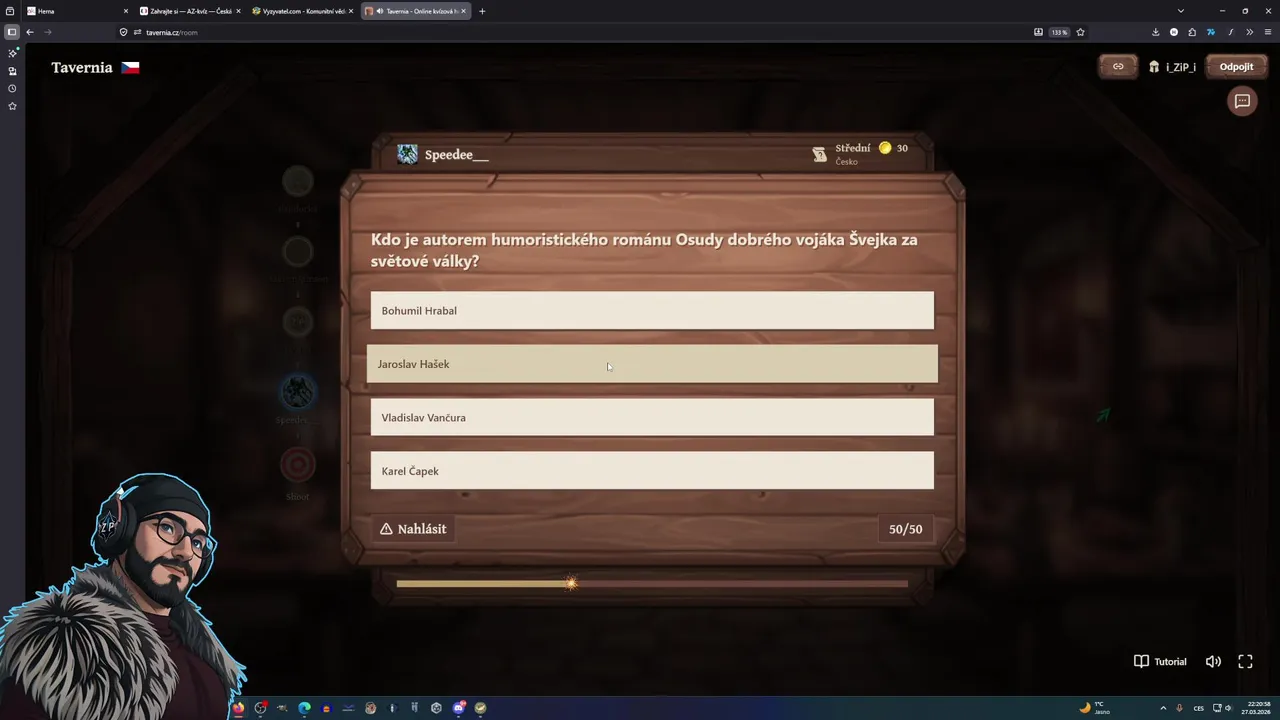Open the chat bubble icon

(1242, 101)
